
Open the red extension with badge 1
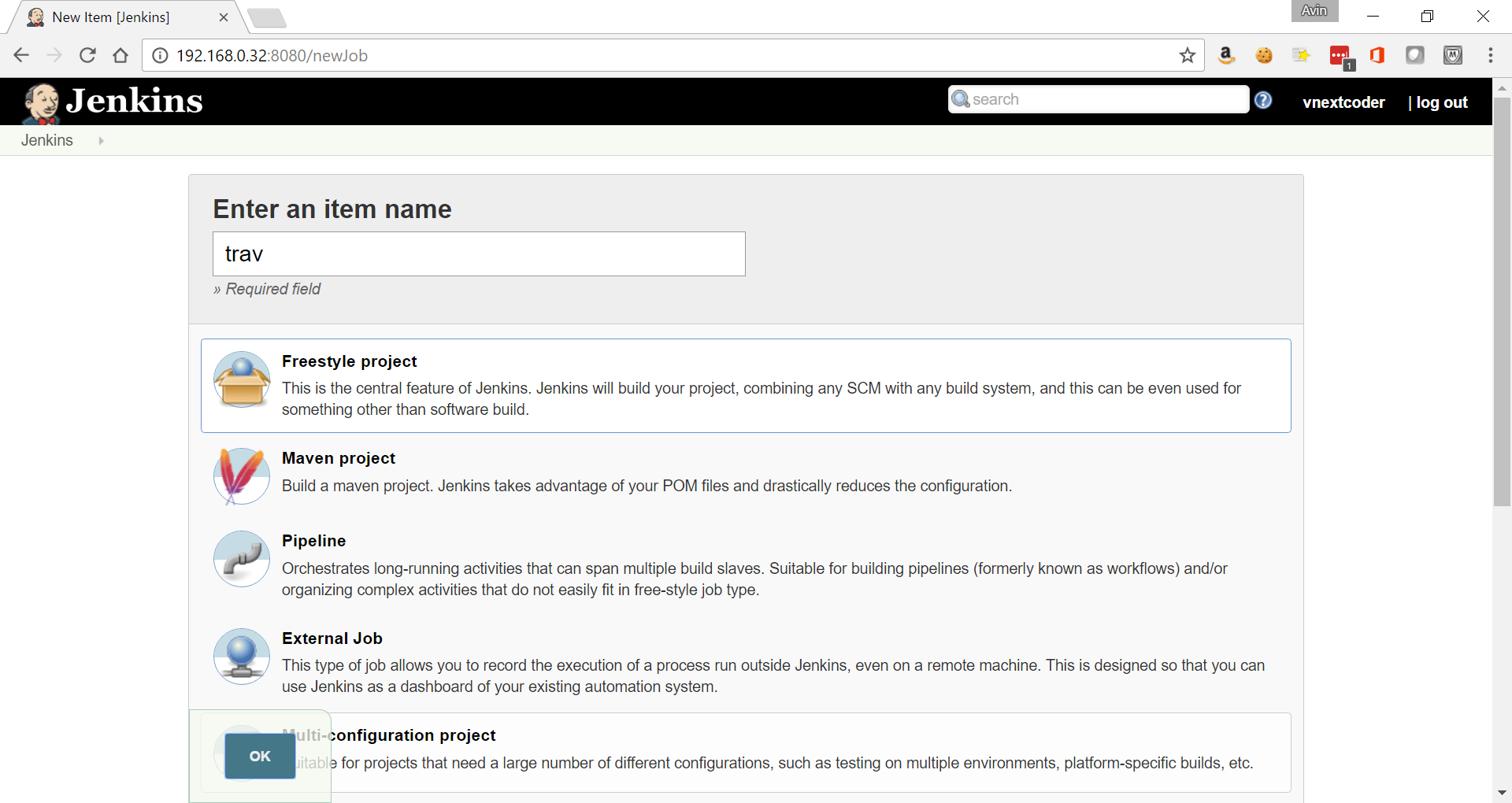coord(1340,57)
